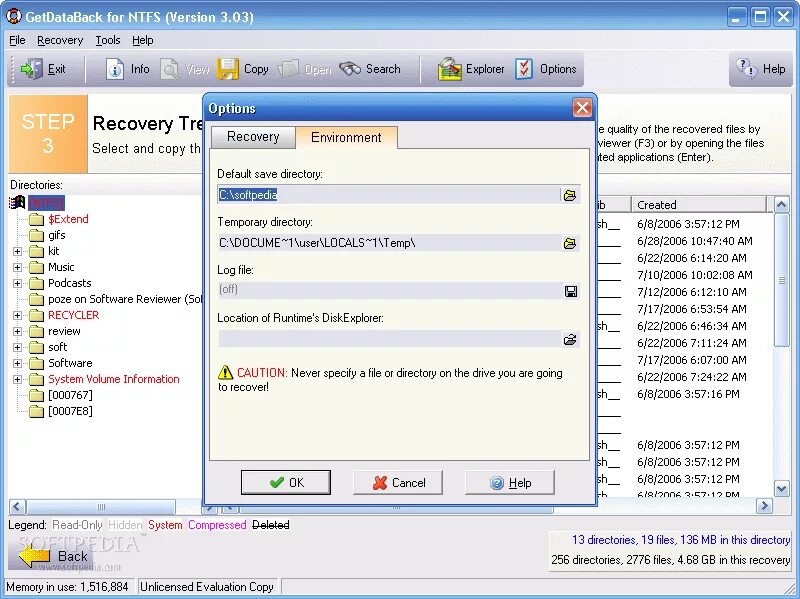Select the NTFS root drive icon
Image resolution: width=800 pixels, height=599 pixels.
click(x=17, y=203)
